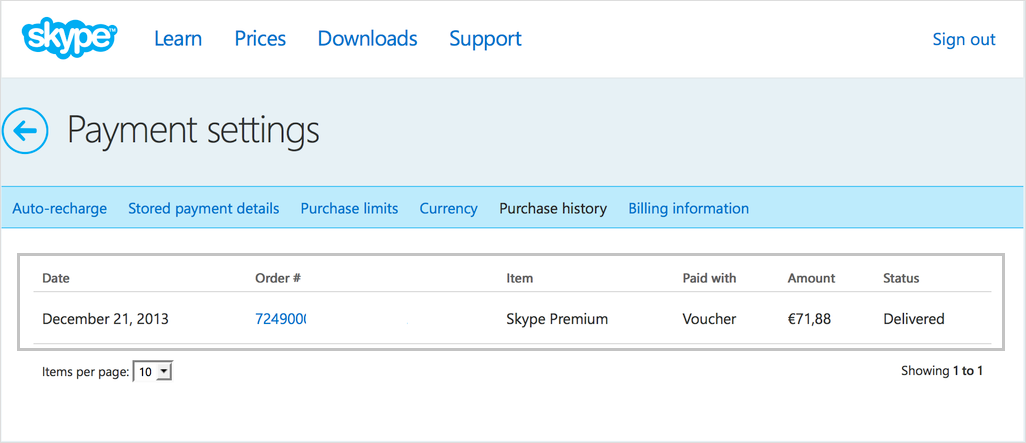
Task: Select the Skype Premium item cell
Action: [557, 319]
